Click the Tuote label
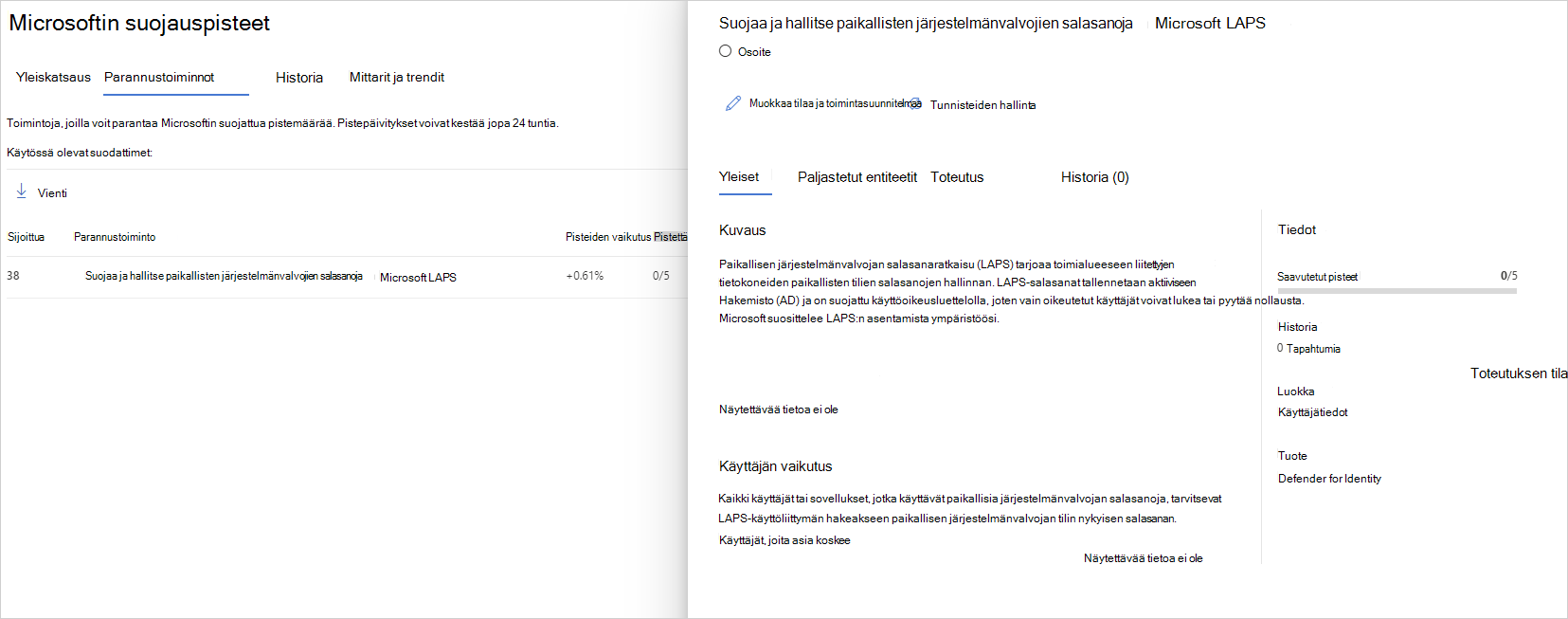 (x=1292, y=456)
